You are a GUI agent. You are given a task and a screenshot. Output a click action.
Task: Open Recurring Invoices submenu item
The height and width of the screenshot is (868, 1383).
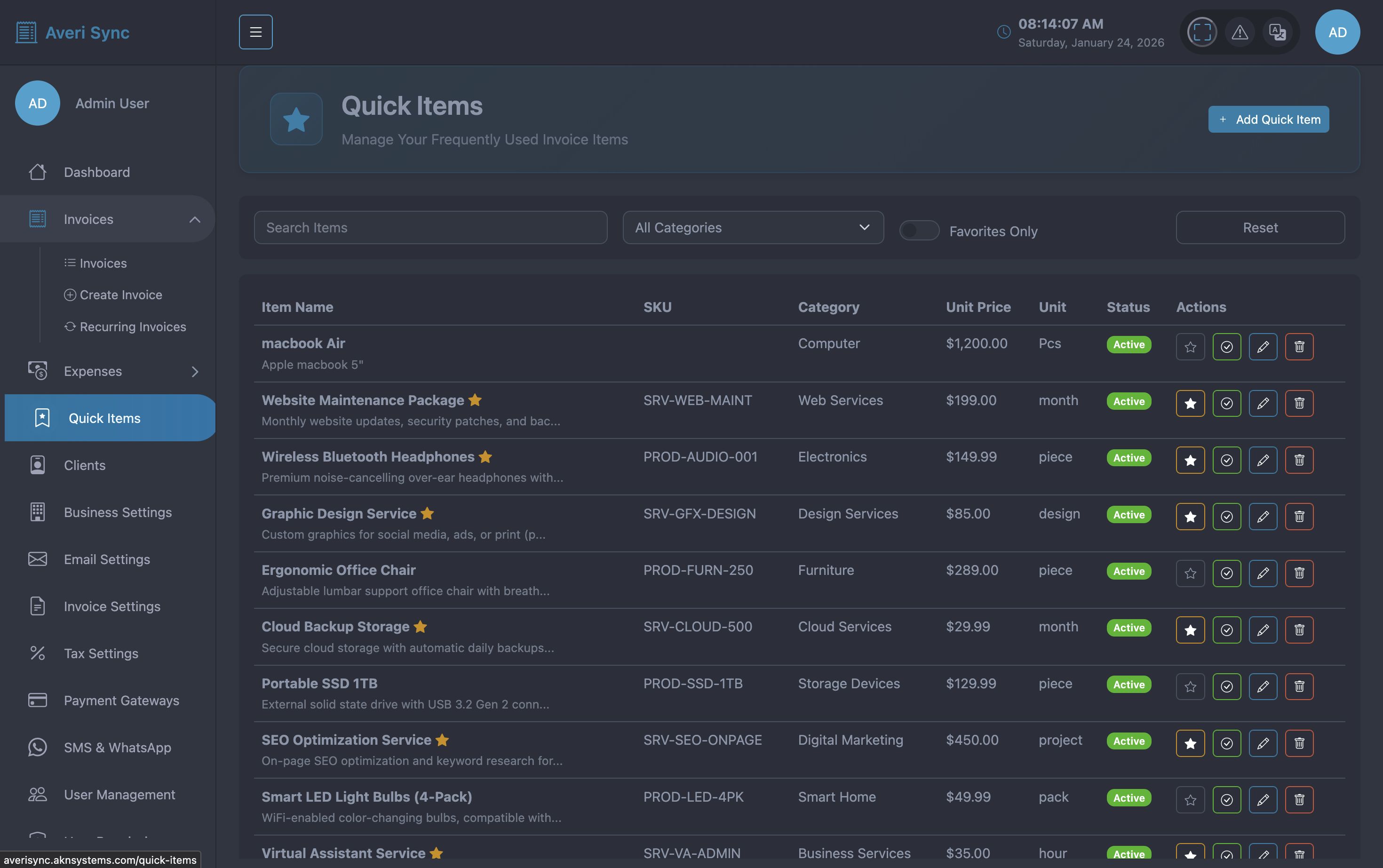point(133,326)
